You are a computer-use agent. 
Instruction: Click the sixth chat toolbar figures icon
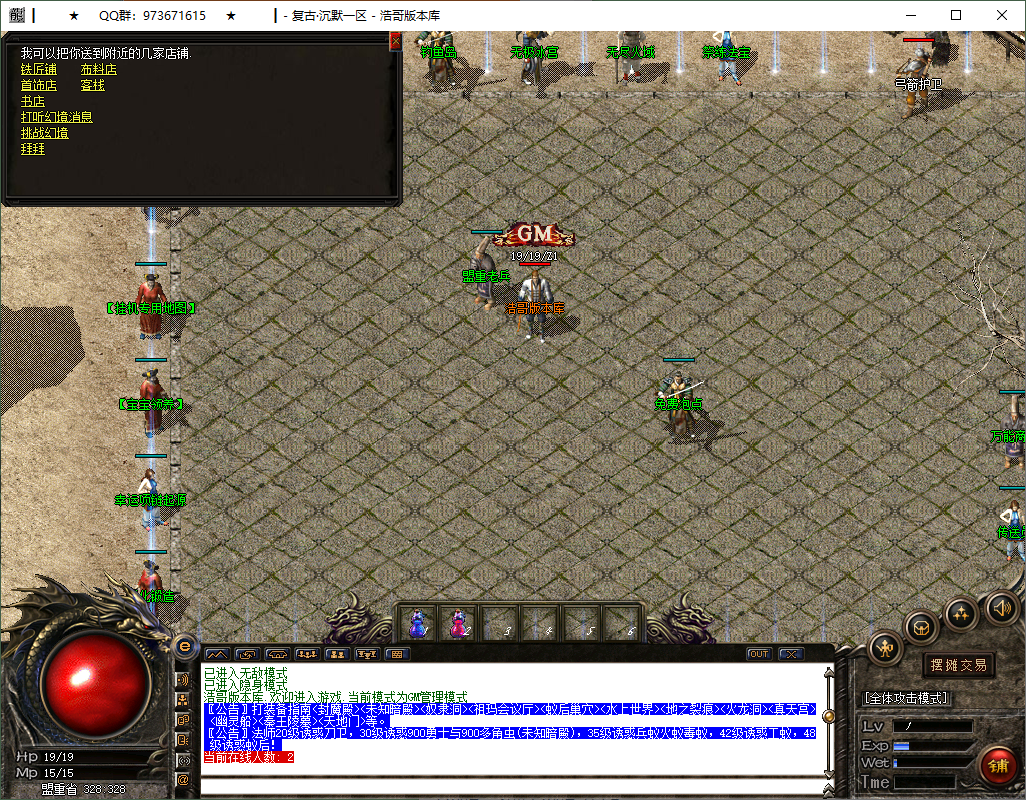pos(368,654)
